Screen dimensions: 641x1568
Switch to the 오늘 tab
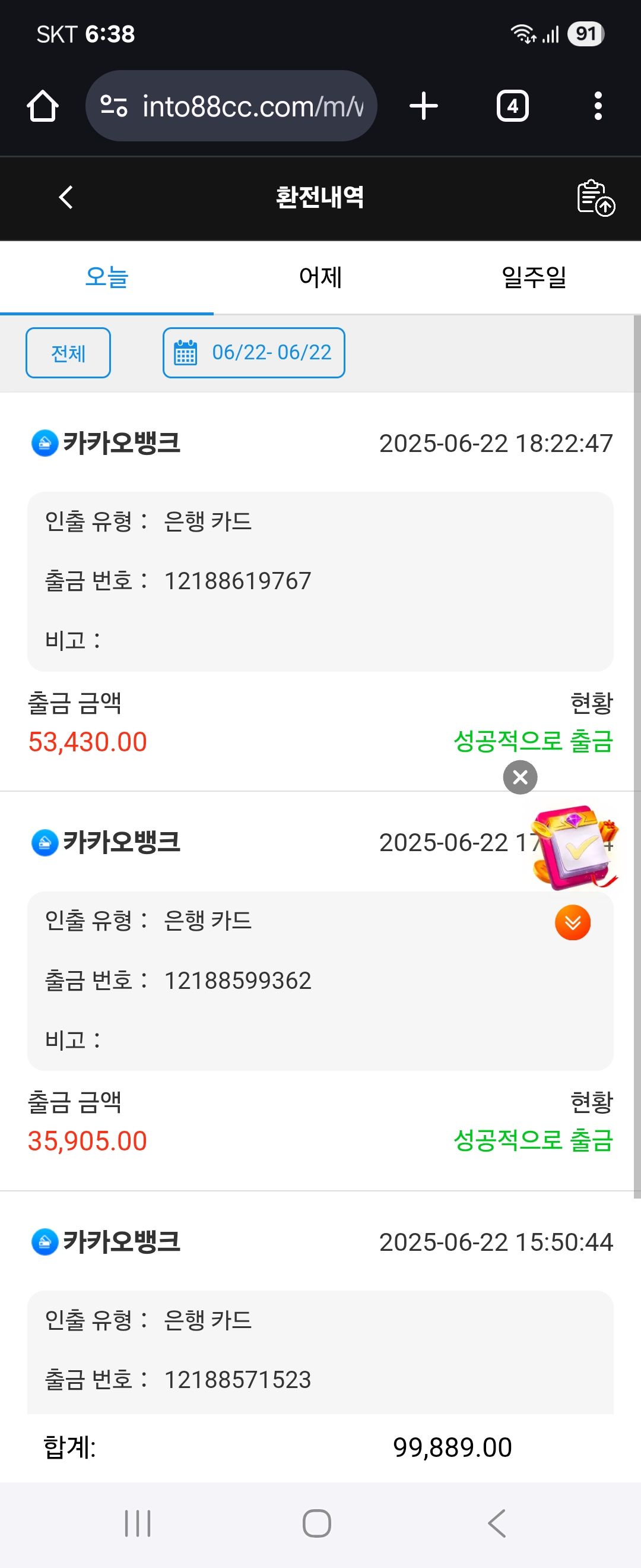coord(106,277)
